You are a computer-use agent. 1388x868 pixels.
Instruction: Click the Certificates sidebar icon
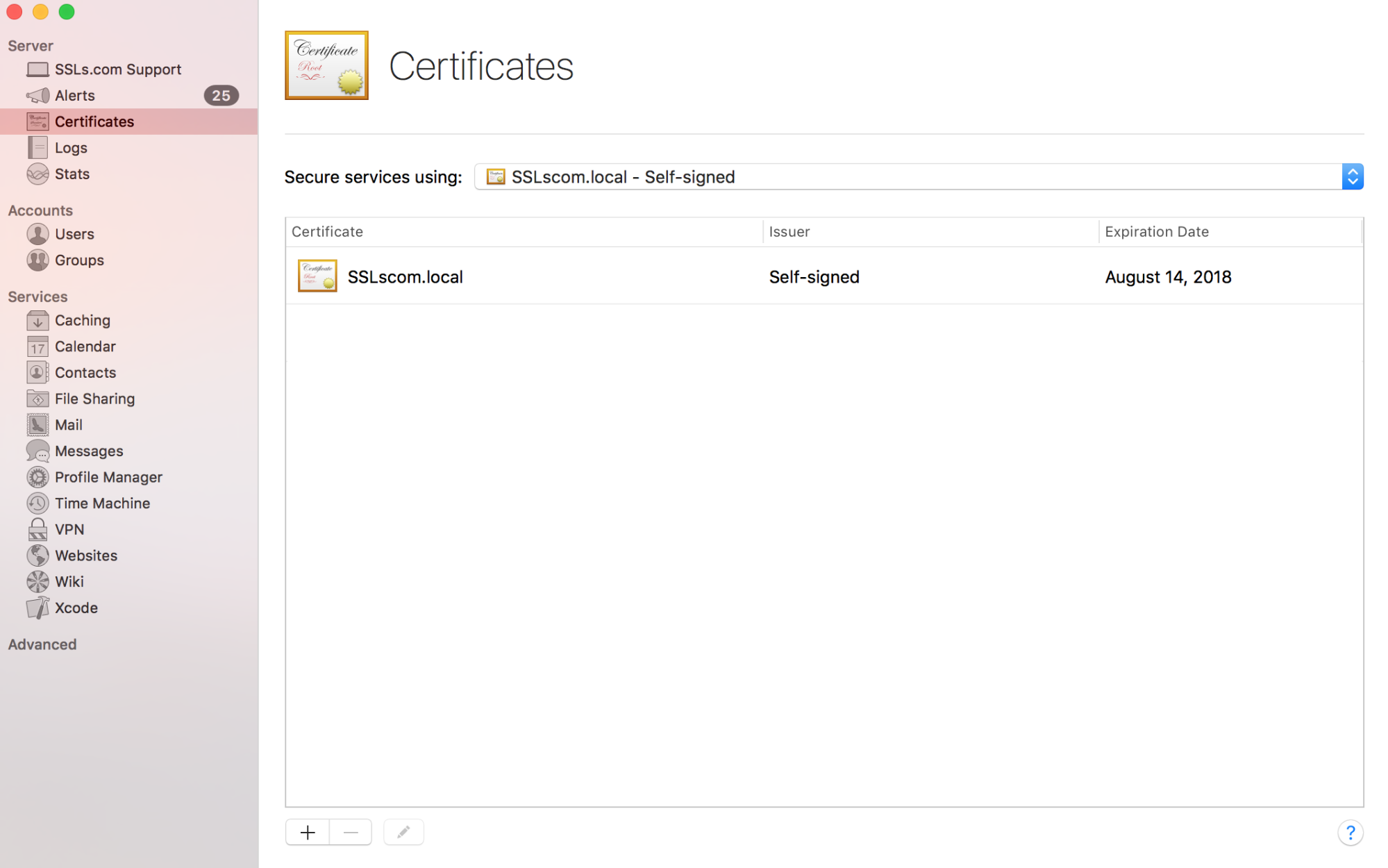37,122
